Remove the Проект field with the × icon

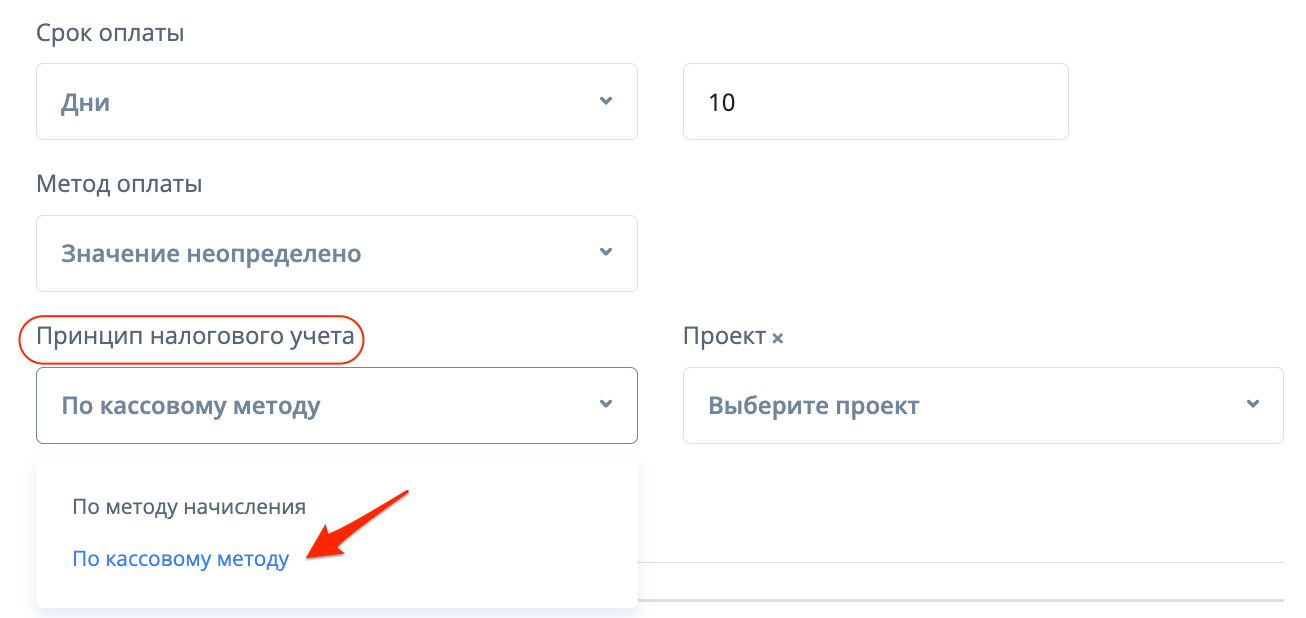[x=777, y=339]
